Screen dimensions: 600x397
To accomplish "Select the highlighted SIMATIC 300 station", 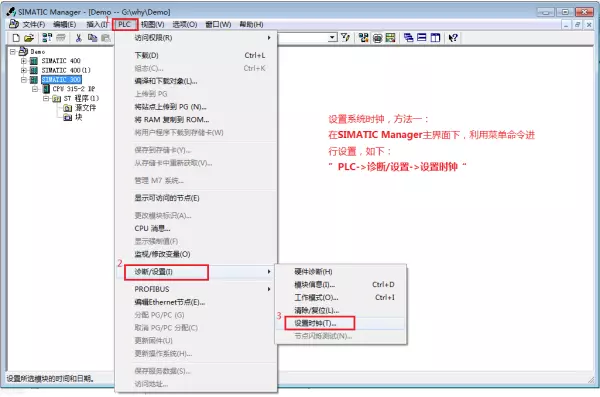I will point(61,80).
